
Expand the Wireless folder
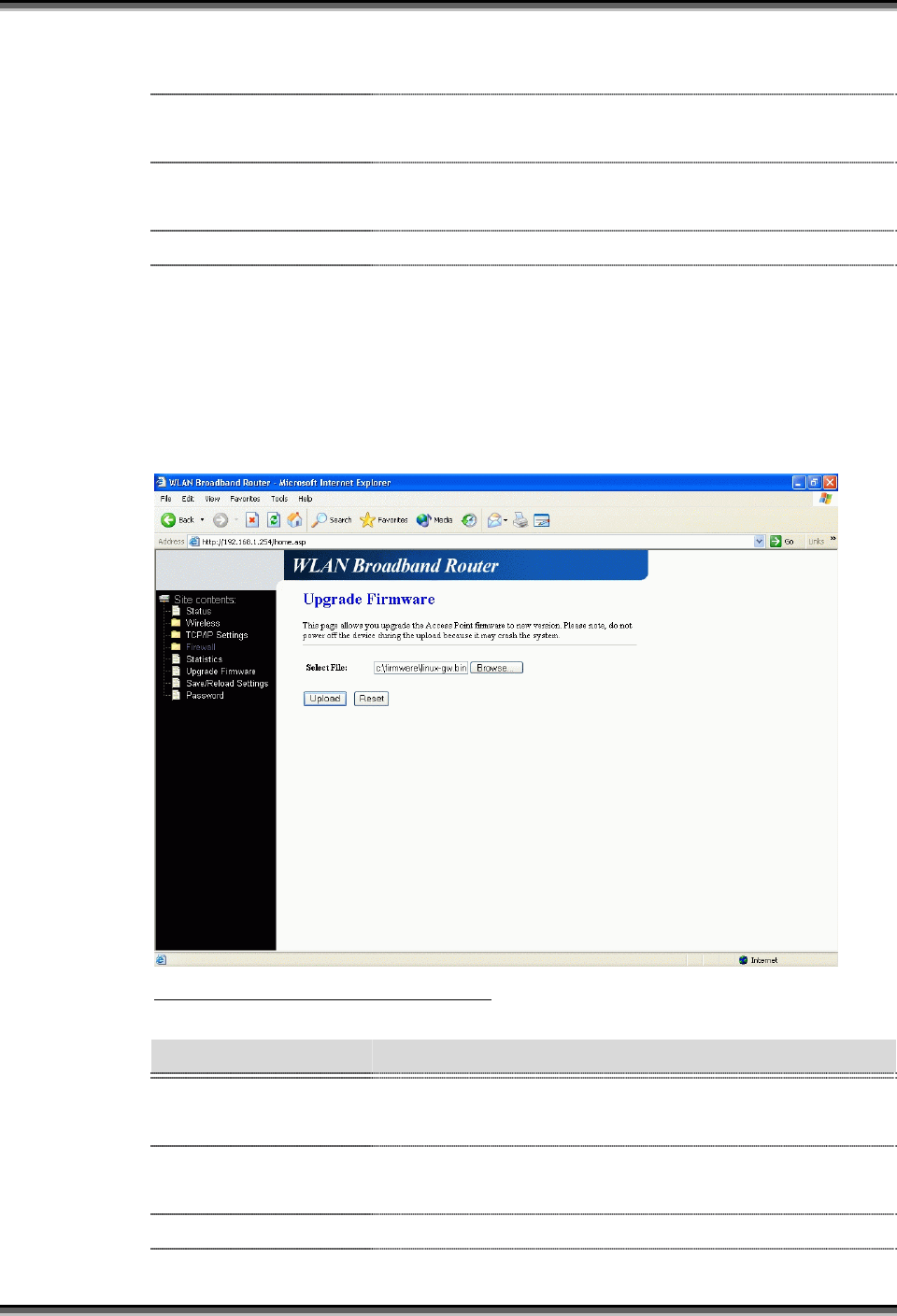[203, 623]
